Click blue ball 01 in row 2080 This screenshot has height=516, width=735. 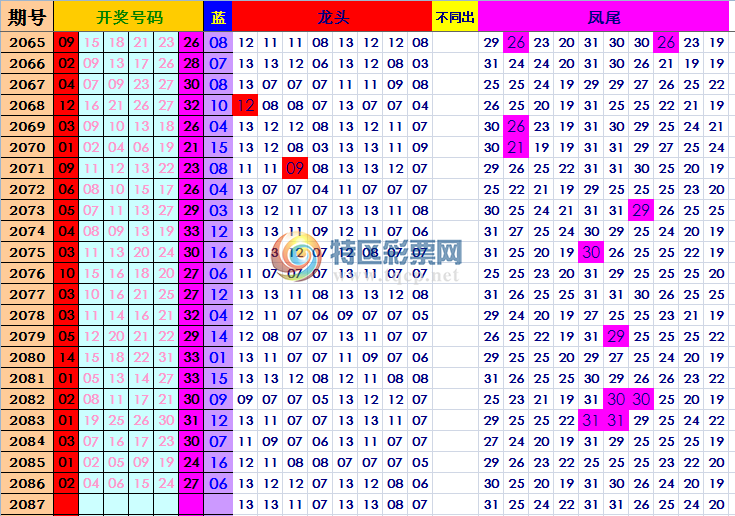(218, 358)
